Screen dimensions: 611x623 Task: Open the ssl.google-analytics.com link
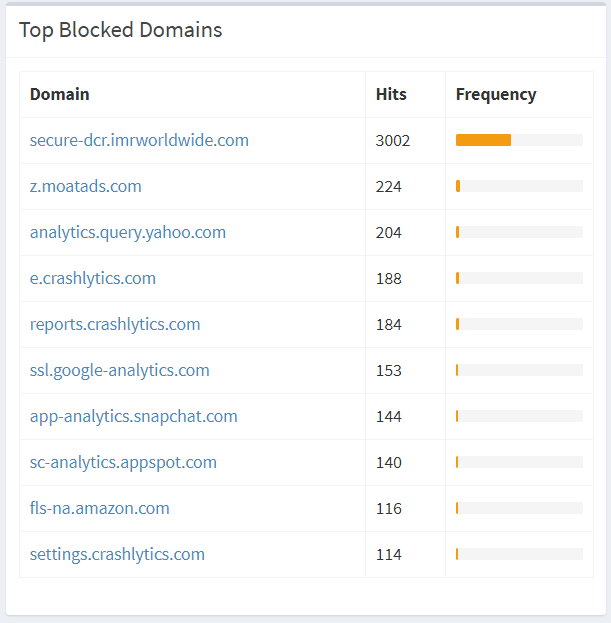pyautogui.click(x=119, y=370)
